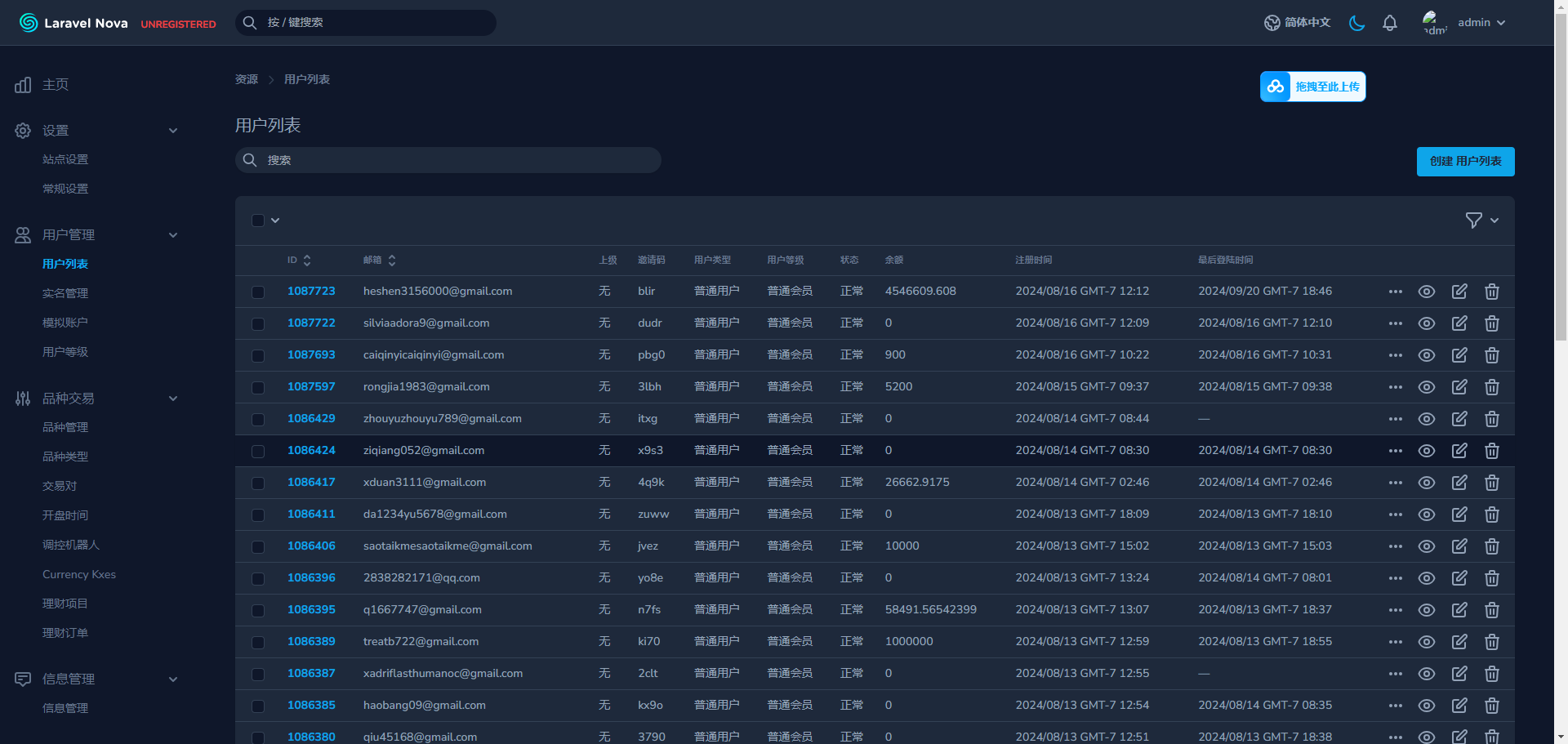Screen dimensions: 1568x744
Task: Collapse the 品种交易 sidebar section
Action: pos(173,399)
